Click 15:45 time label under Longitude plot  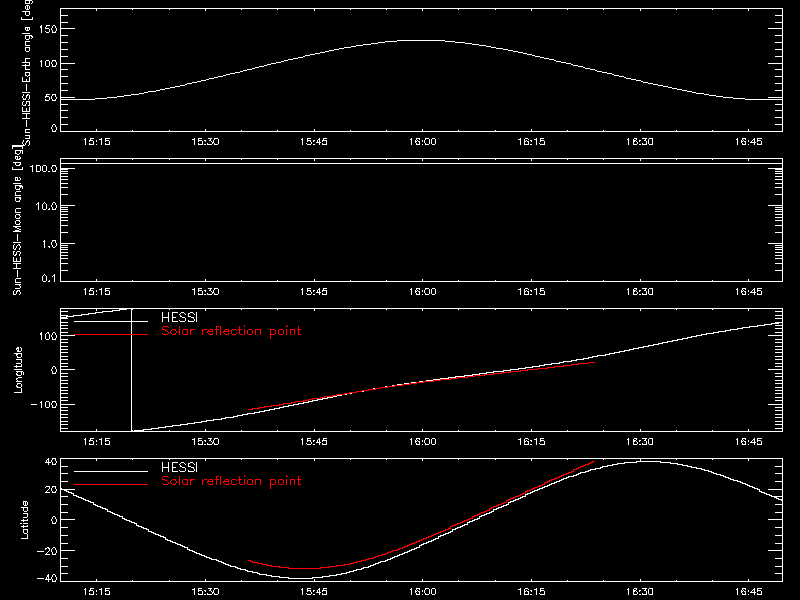[x=314, y=442]
